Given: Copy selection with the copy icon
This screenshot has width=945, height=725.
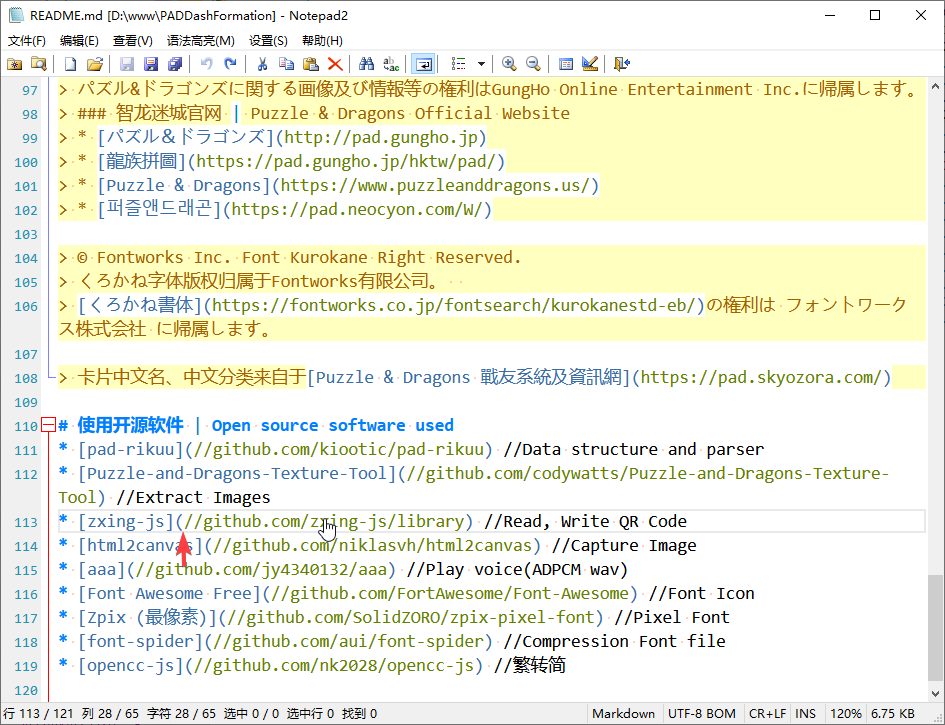Looking at the screenshot, I should pos(286,64).
